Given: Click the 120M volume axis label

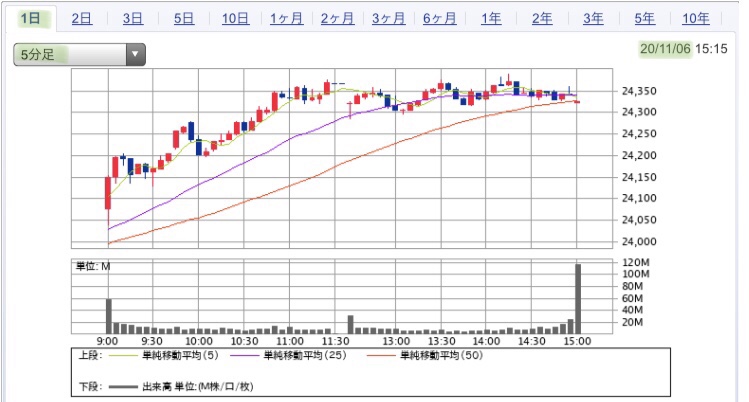Looking at the screenshot, I should (x=636, y=262).
